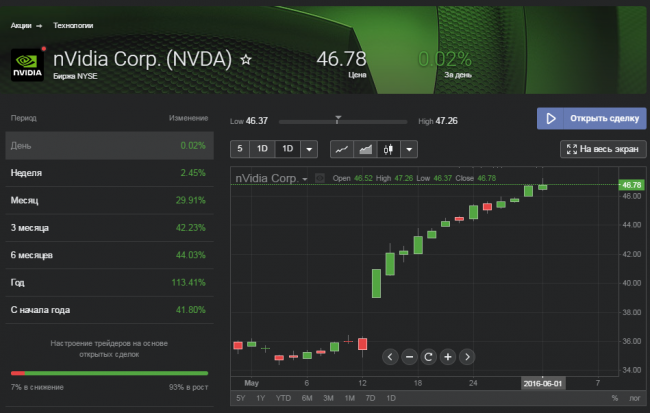The height and width of the screenshot is (413, 650).
Task: Click the 29.91% monthly change value
Action: point(191,201)
